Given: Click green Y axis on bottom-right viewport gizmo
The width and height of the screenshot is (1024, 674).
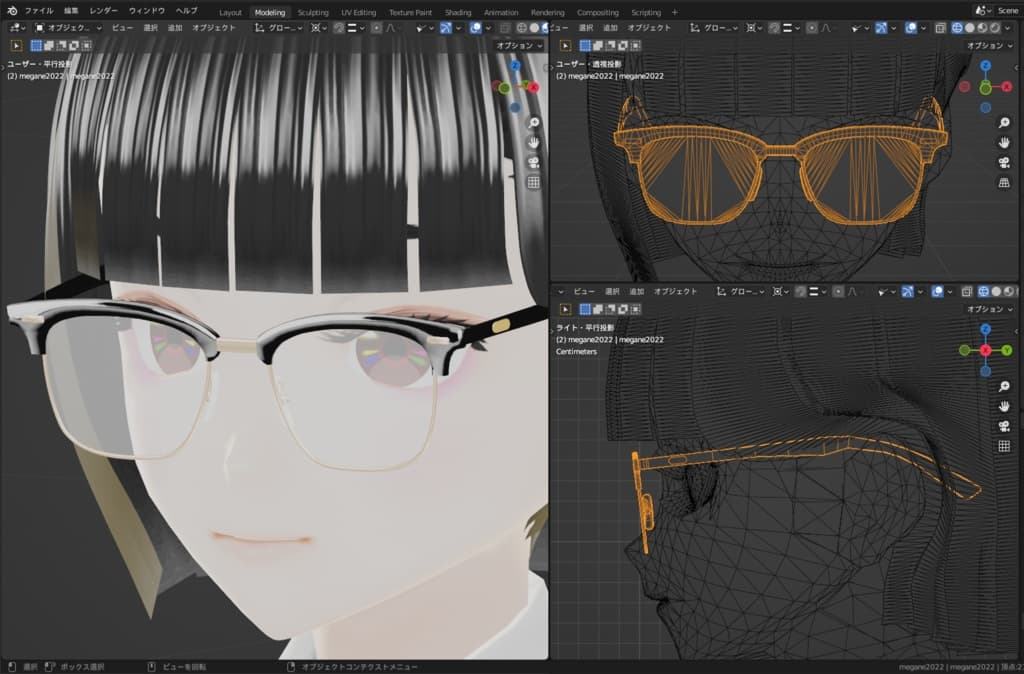Looking at the screenshot, I should [1006, 350].
